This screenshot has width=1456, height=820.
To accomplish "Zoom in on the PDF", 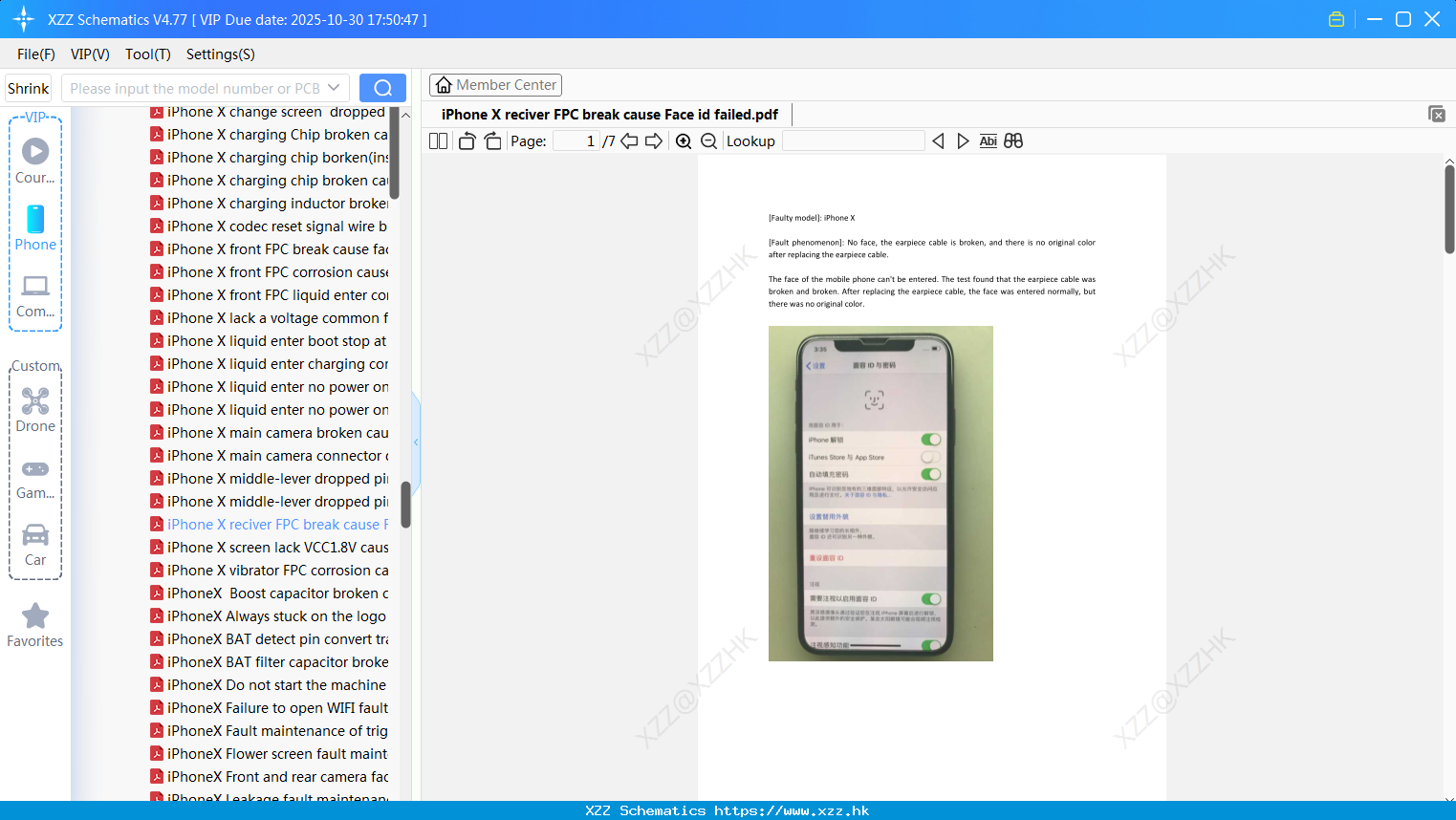I will point(684,140).
